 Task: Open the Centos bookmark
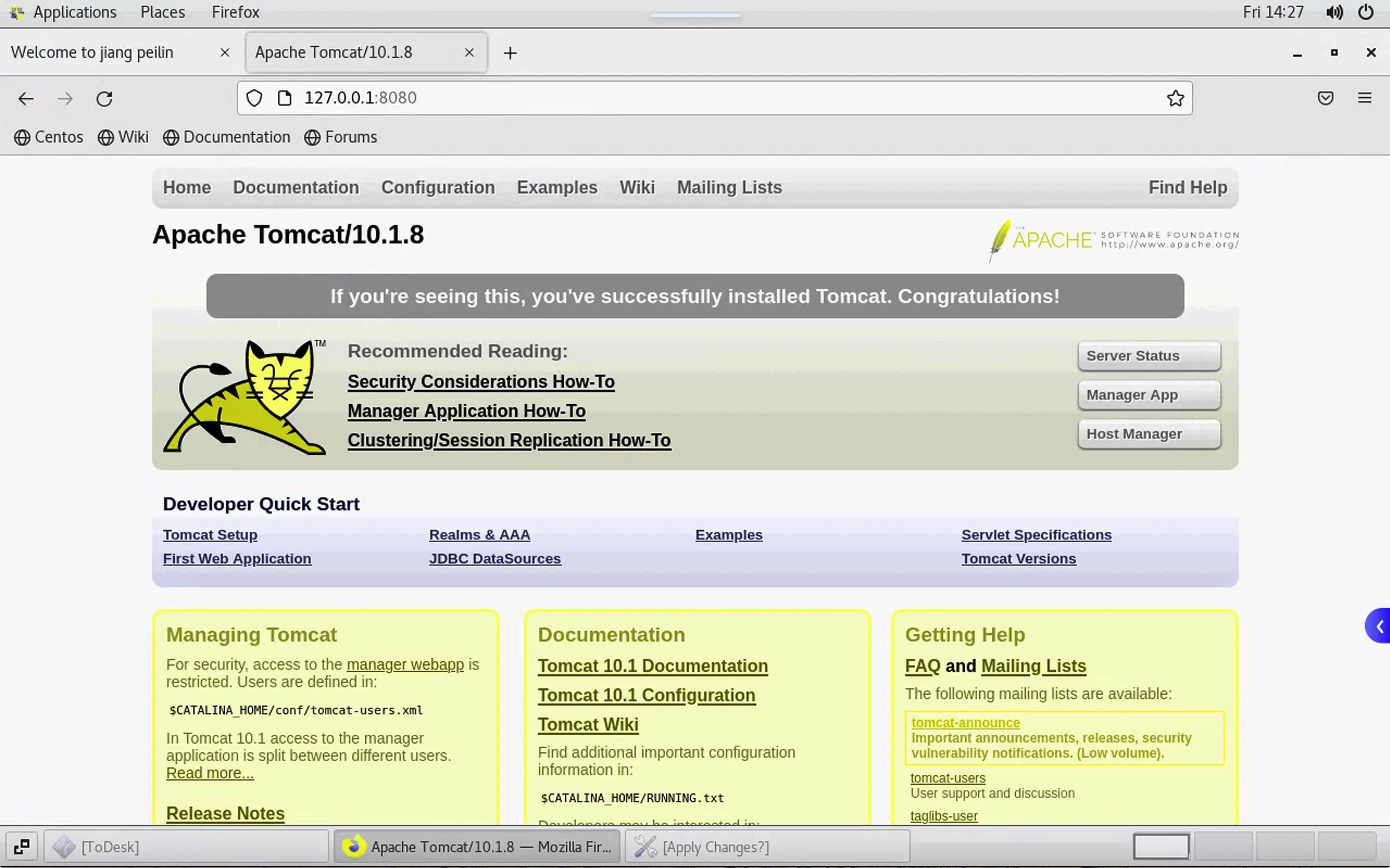point(49,137)
